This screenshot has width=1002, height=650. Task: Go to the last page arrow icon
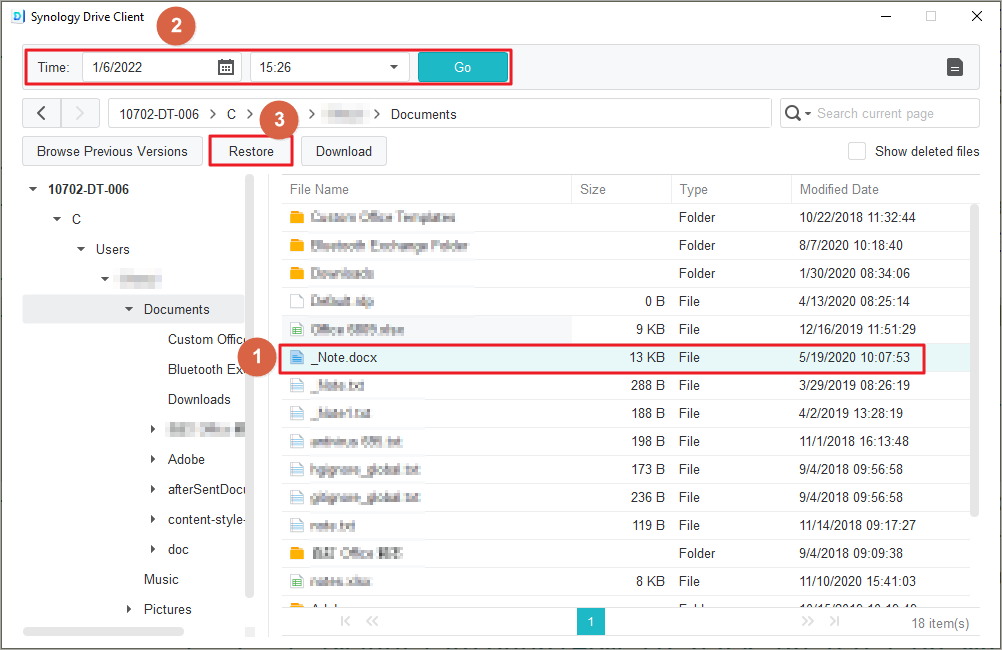pos(829,622)
